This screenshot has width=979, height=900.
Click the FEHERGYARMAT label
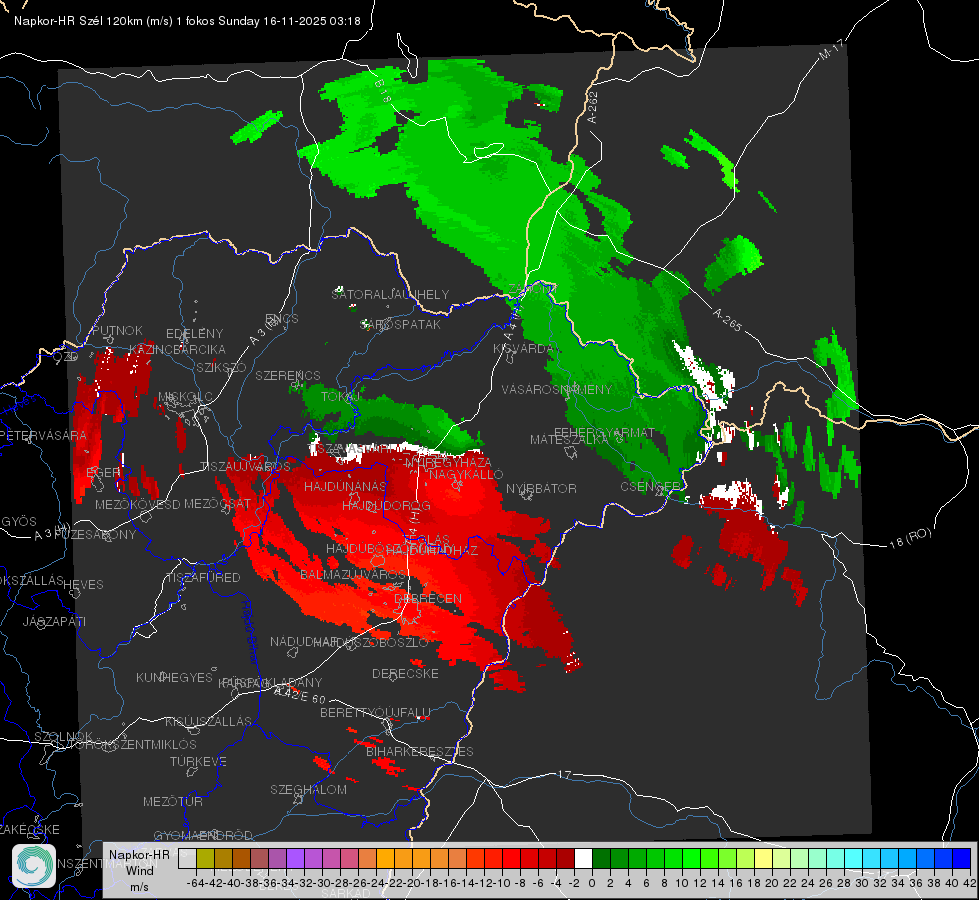click(604, 432)
